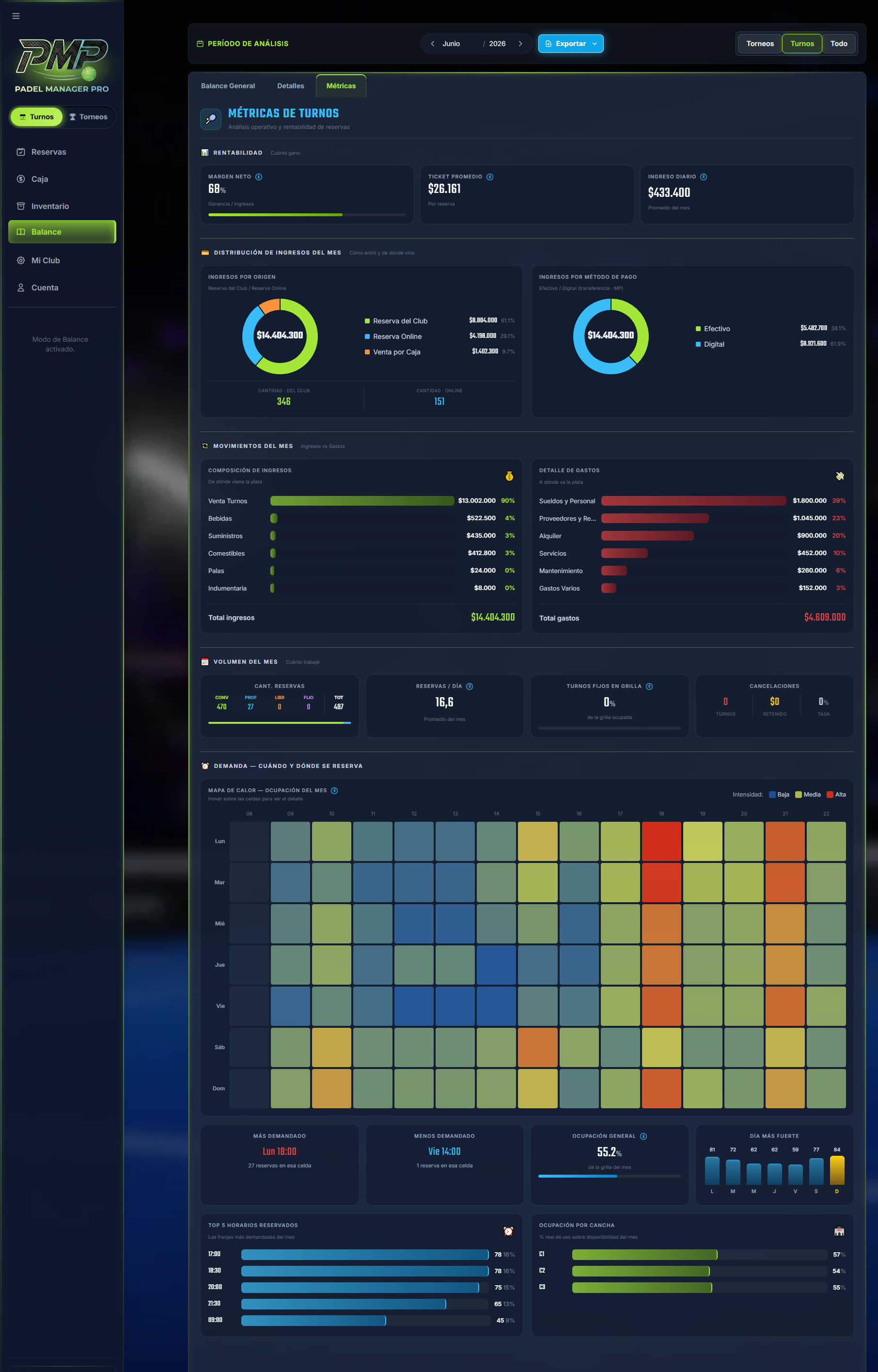This screenshot has width=878, height=1372.
Task: Click the icon in Detalle de Gastos header
Action: (840, 476)
